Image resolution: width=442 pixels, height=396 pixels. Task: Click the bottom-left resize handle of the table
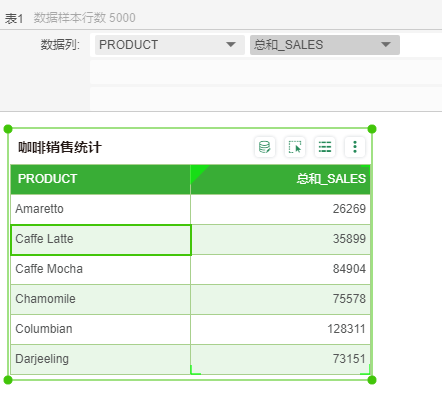coord(8,380)
